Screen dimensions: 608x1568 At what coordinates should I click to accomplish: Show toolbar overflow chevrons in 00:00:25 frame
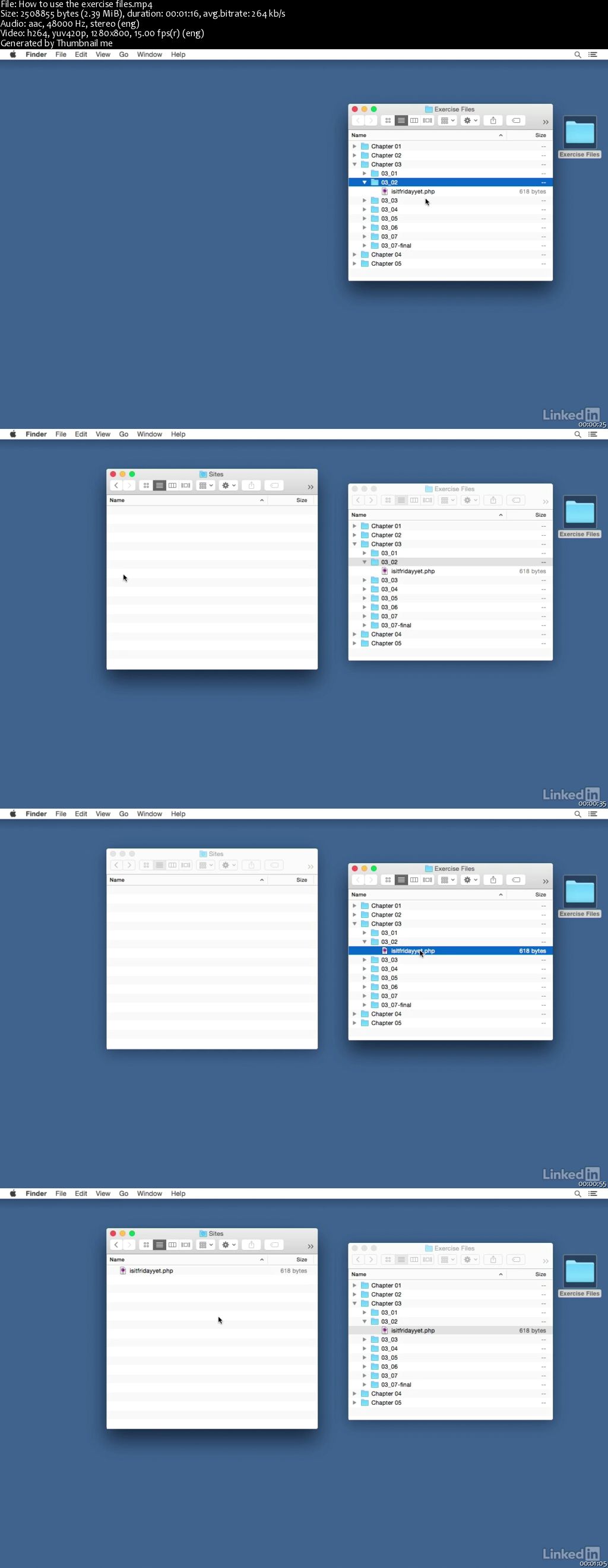tap(545, 122)
